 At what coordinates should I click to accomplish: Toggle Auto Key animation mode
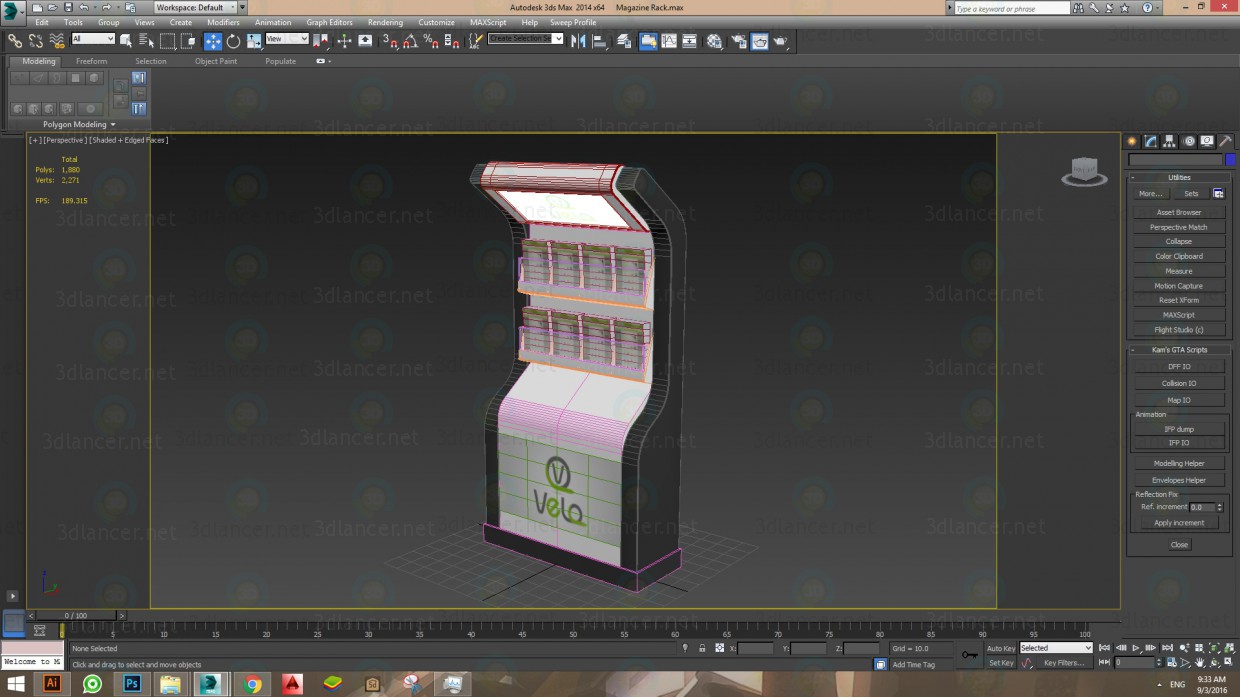tap(1000, 648)
